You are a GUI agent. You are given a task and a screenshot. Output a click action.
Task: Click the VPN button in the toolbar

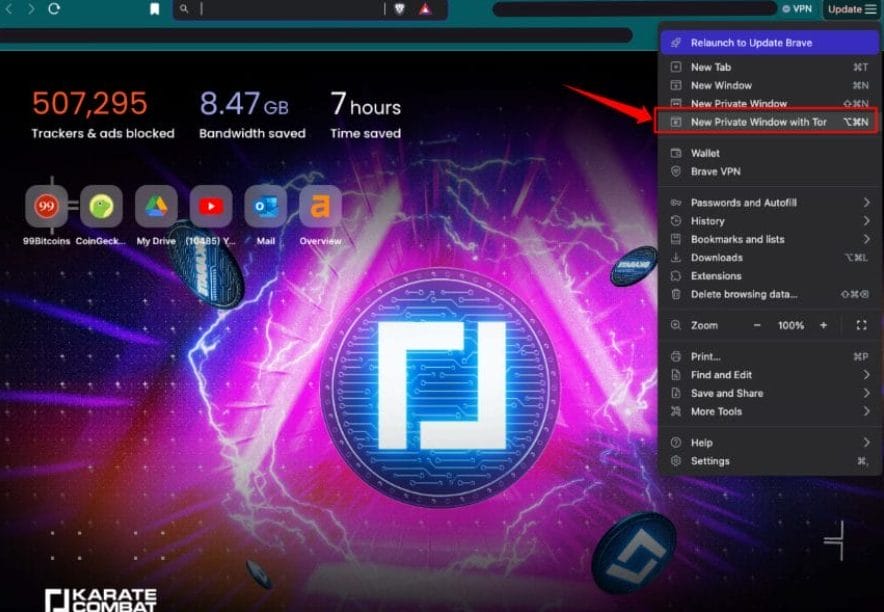(797, 9)
